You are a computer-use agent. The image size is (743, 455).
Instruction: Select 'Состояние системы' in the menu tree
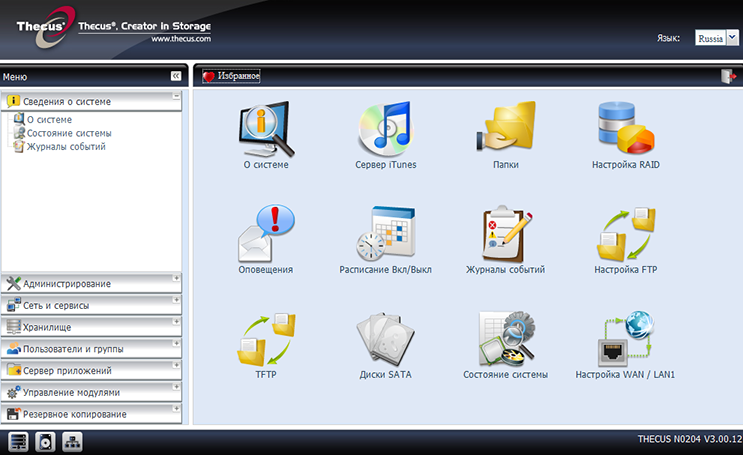point(69,133)
